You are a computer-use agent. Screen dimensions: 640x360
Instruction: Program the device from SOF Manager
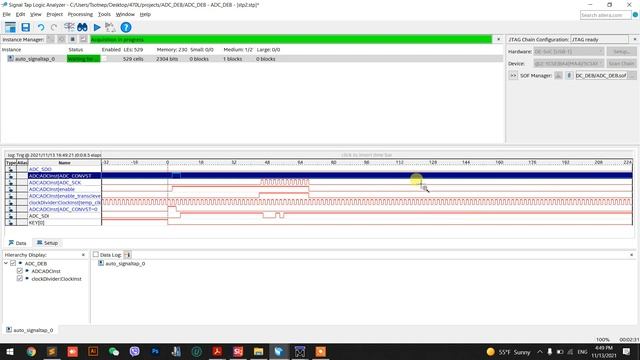click(558, 76)
